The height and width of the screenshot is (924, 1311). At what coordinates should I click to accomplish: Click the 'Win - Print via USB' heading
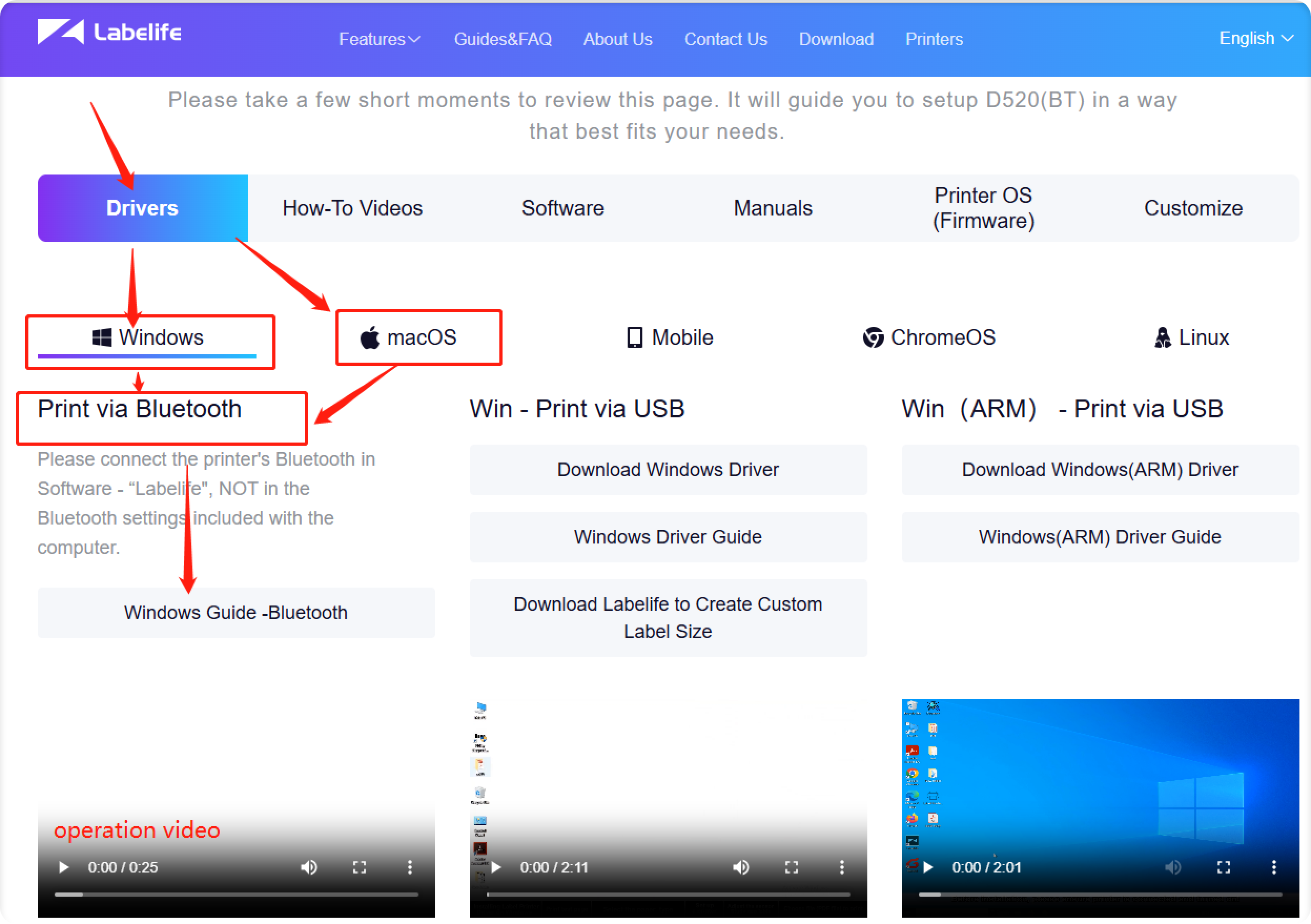(x=577, y=409)
